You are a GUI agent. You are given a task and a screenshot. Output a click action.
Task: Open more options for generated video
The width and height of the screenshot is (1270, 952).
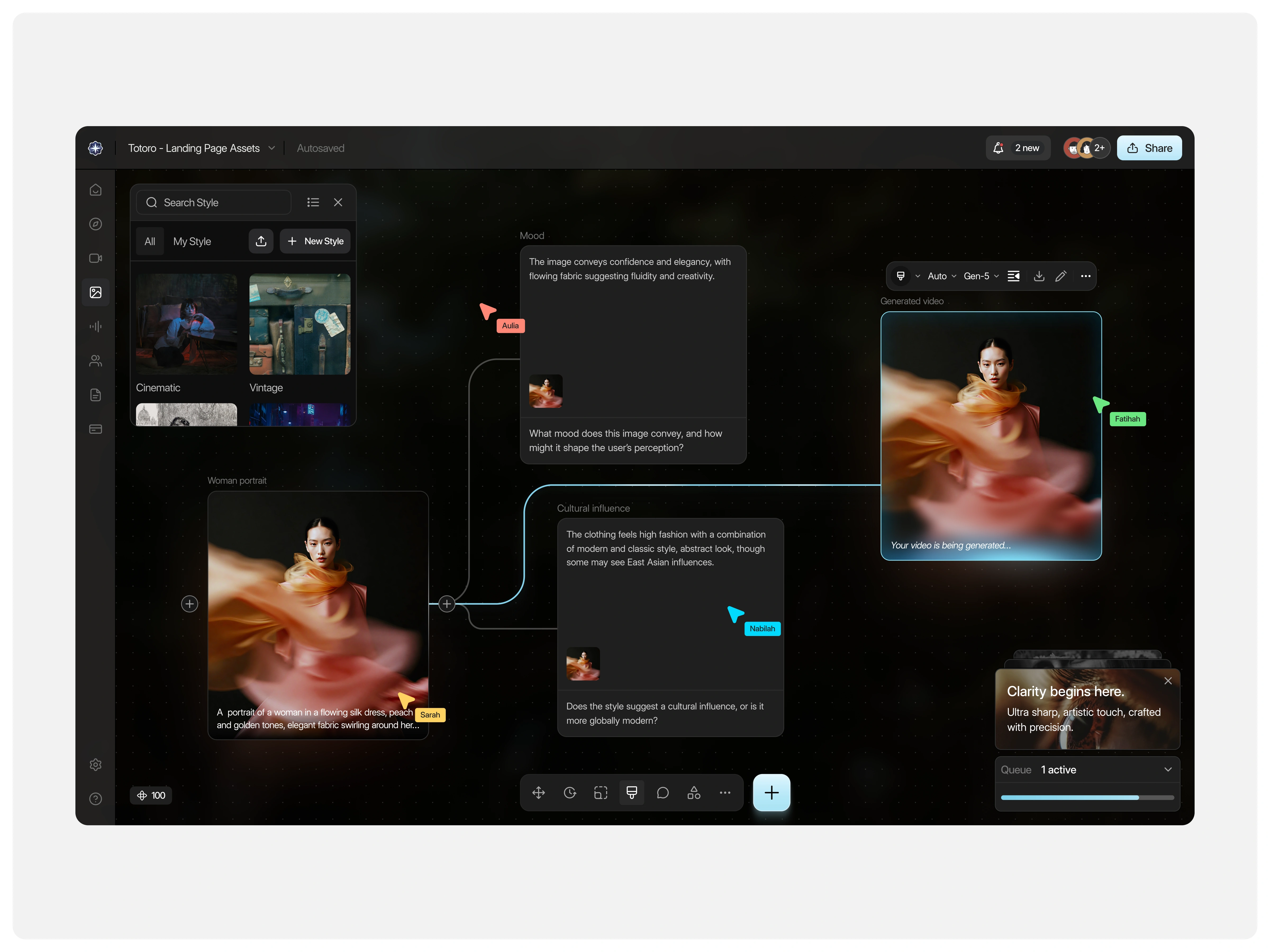(1086, 276)
